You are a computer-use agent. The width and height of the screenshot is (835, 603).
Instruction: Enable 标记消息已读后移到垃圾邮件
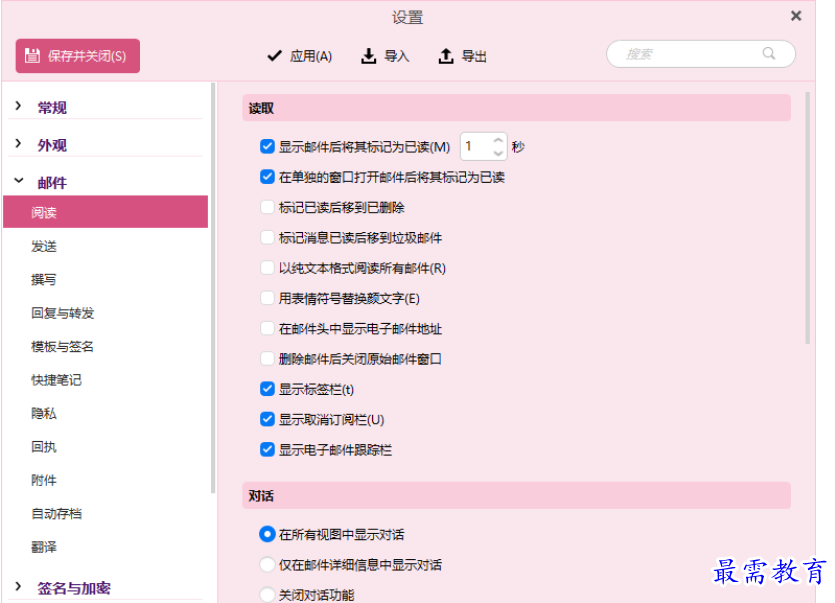tap(267, 238)
